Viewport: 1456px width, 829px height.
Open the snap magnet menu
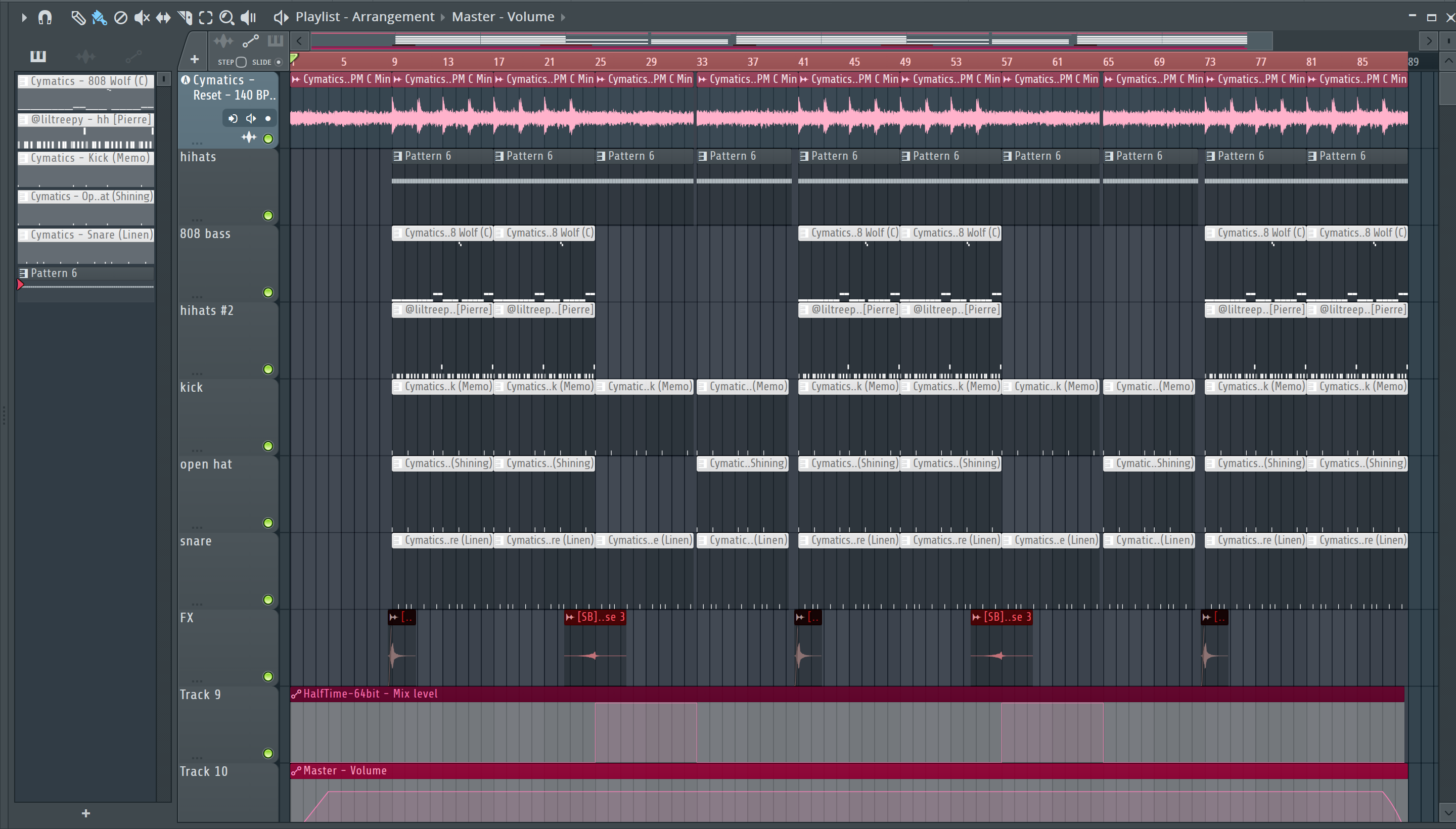(x=45, y=17)
